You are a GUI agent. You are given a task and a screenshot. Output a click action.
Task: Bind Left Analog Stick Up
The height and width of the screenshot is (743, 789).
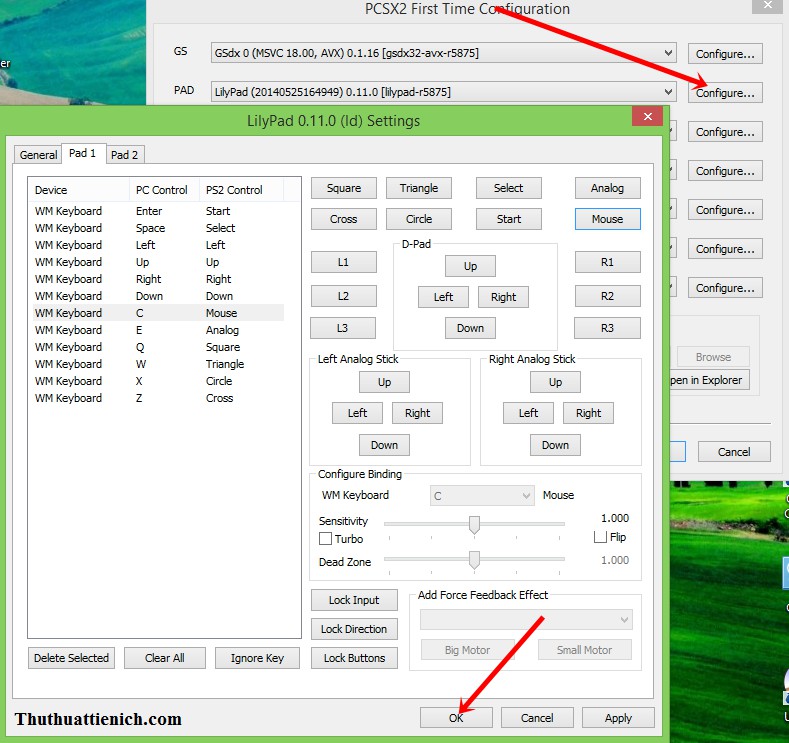click(384, 382)
